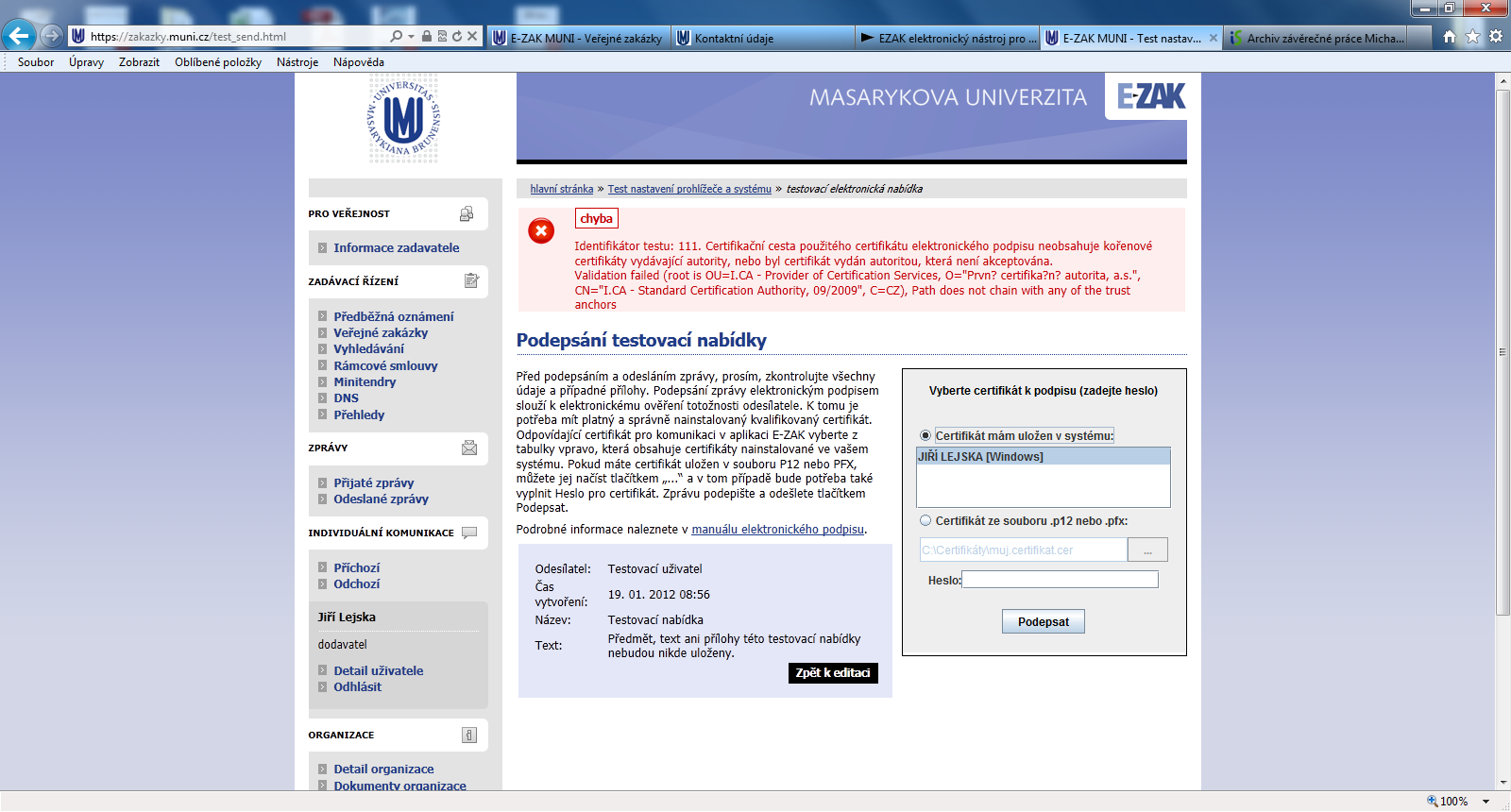1511x812 pixels.
Task: Open the Favorites star icon
Action: 1472,37
